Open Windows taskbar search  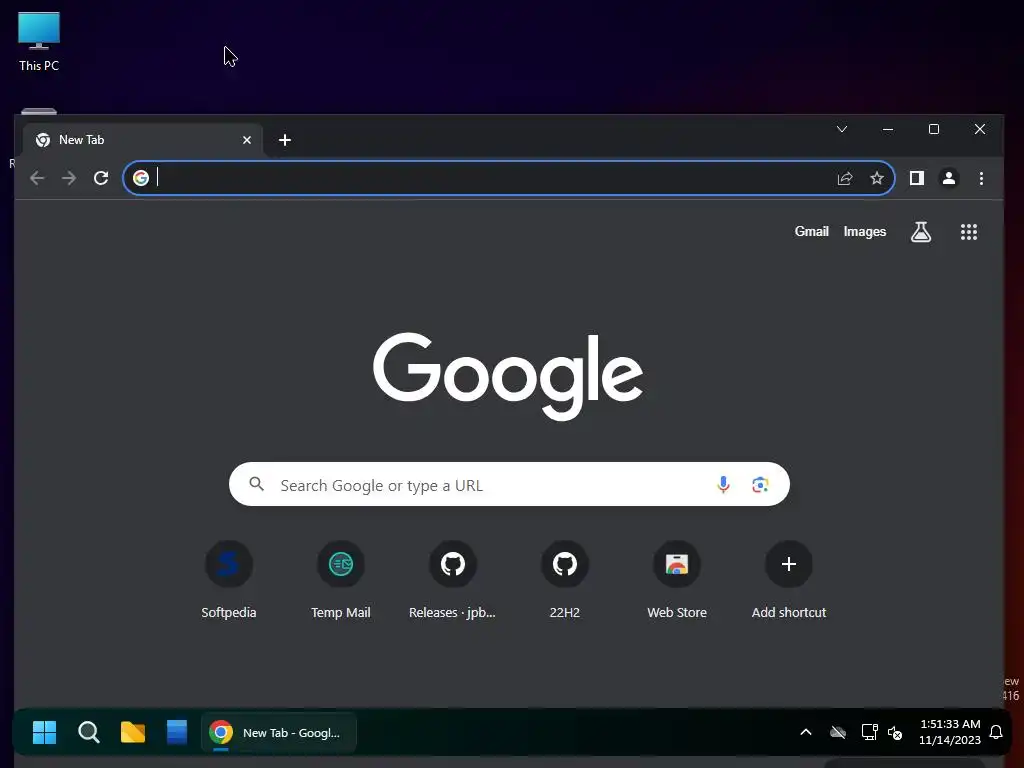point(89,733)
